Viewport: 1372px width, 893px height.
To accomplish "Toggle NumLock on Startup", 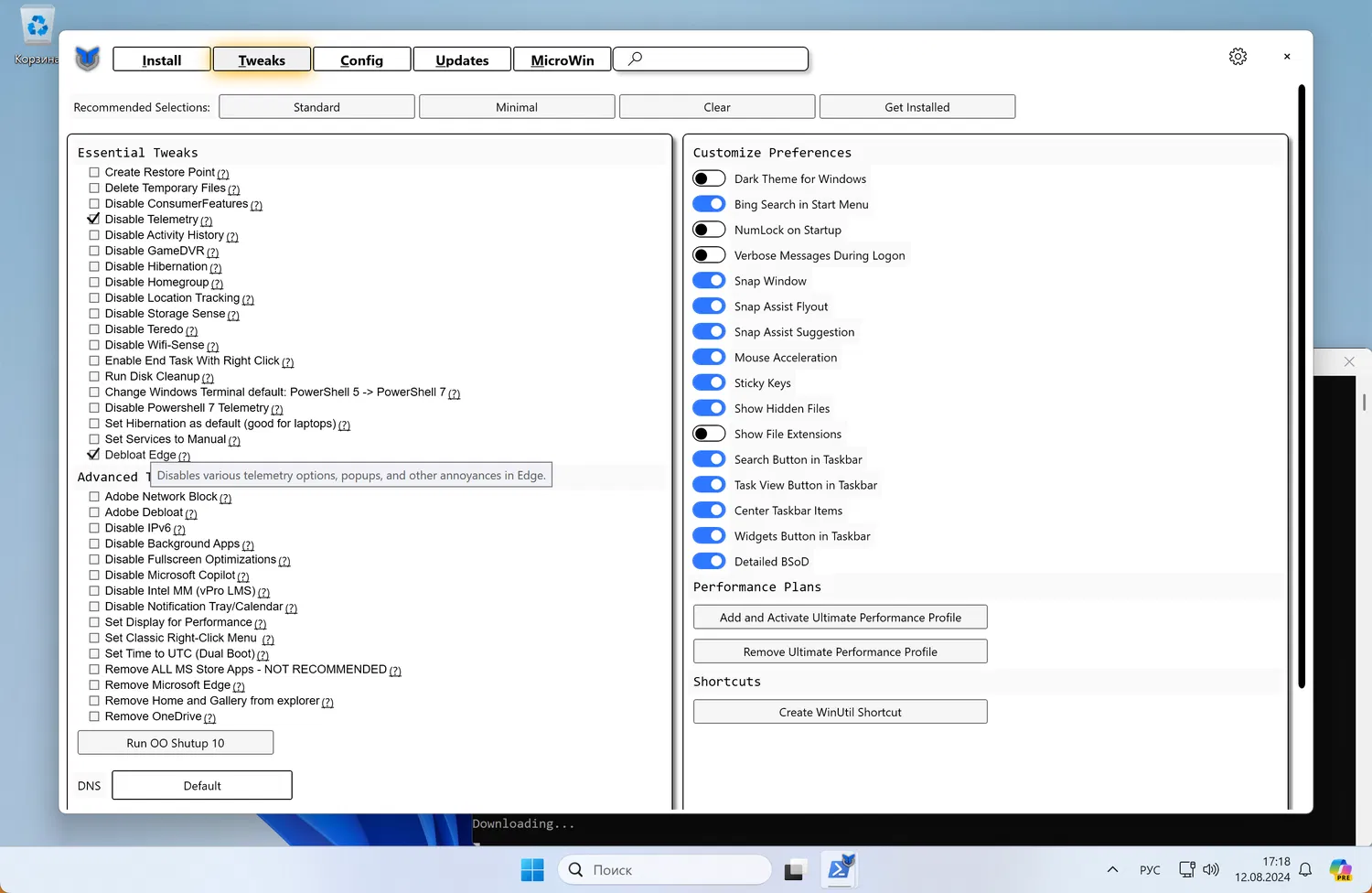I will point(709,230).
